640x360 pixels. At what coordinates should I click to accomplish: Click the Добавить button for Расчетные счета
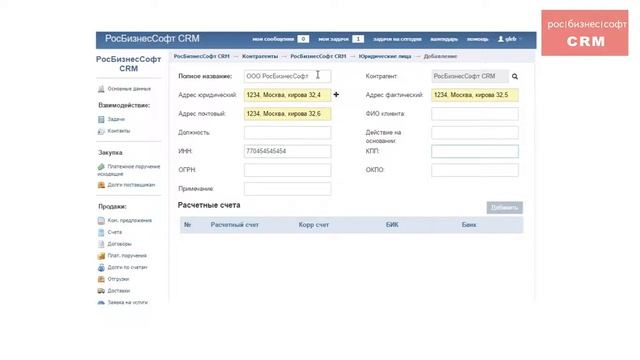504,207
